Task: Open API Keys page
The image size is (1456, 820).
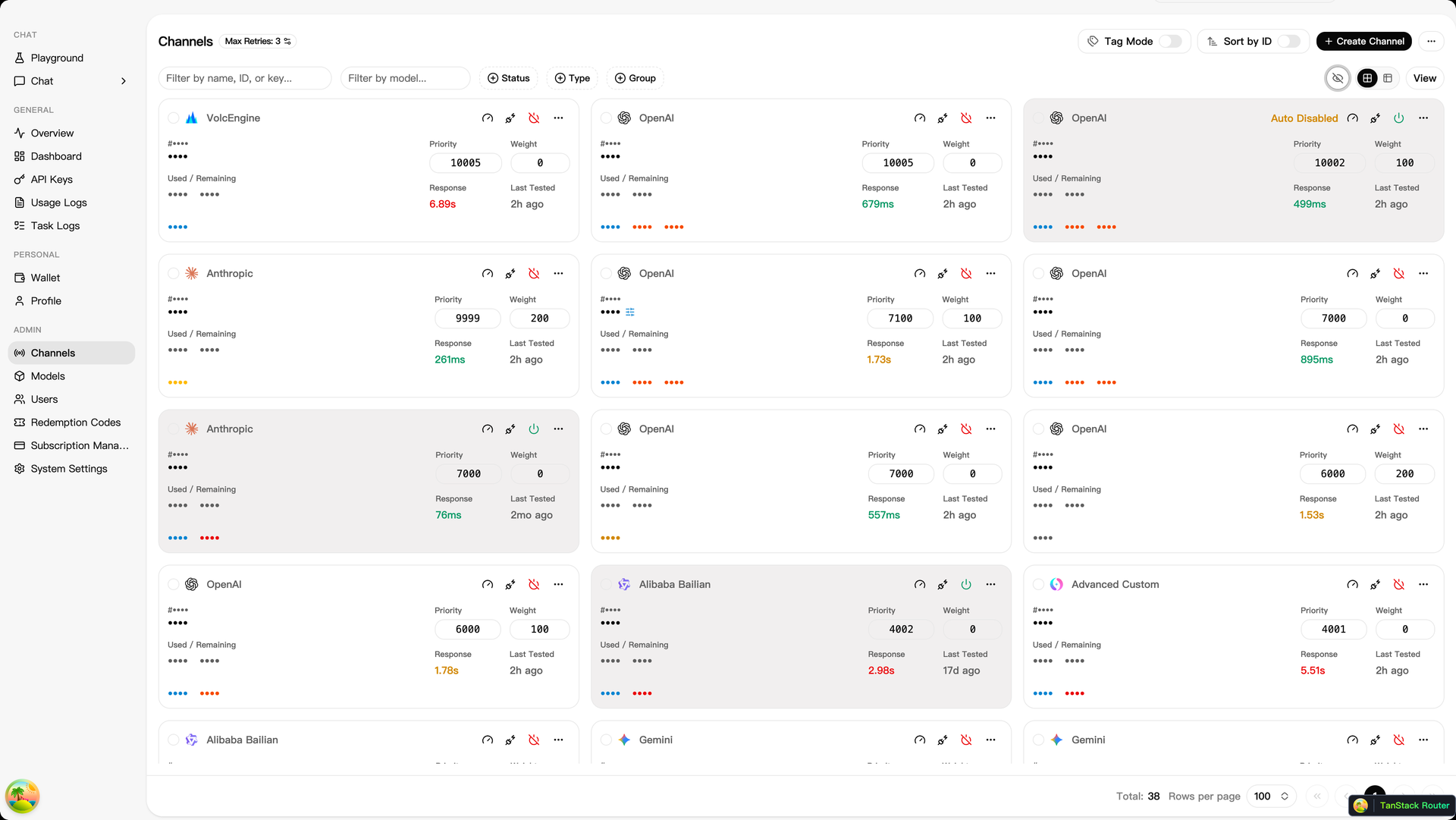Action: click(71, 180)
